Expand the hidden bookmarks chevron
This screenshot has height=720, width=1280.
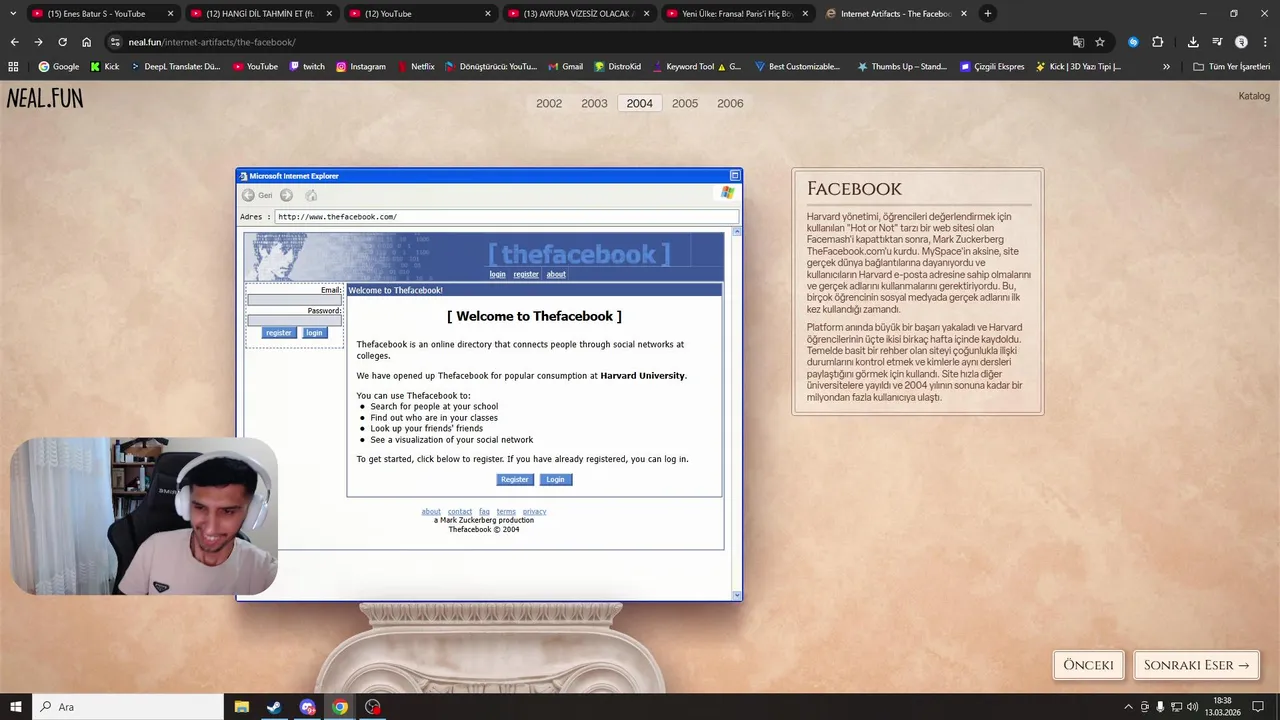click(x=1166, y=66)
